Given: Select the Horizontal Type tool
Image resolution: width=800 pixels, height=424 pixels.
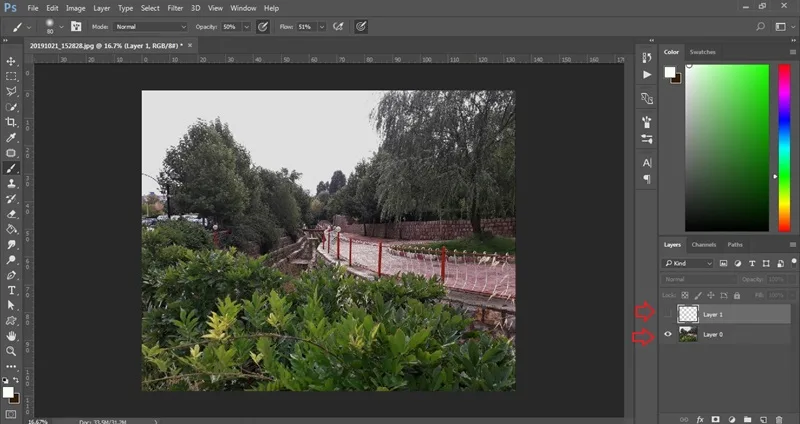Looking at the screenshot, I should 11,290.
